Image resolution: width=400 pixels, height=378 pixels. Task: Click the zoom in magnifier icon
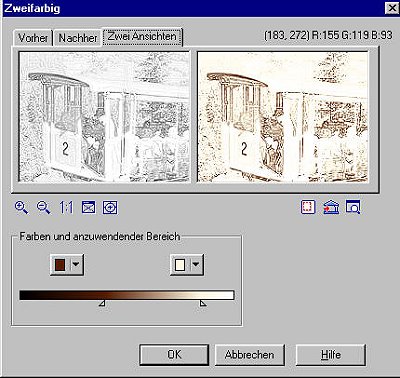pyautogui.click(x=21, y=207)
